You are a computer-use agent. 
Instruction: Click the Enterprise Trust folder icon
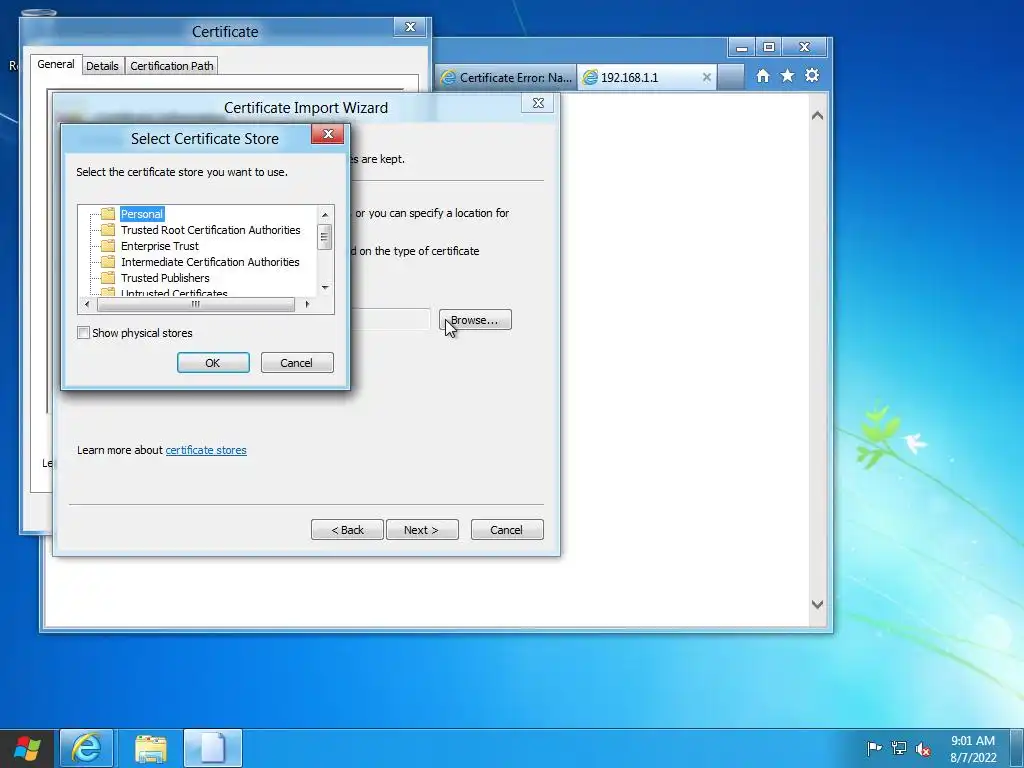108,246
